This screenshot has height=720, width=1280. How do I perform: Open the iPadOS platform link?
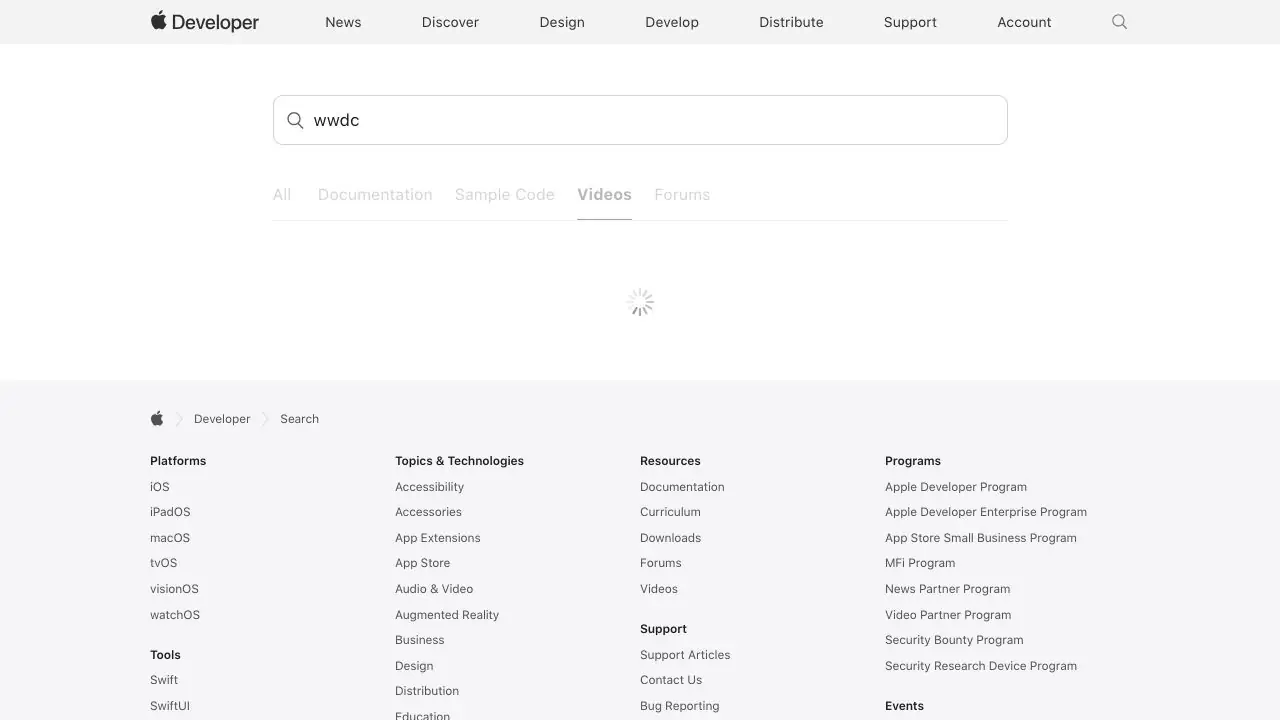tap(170, 512)
